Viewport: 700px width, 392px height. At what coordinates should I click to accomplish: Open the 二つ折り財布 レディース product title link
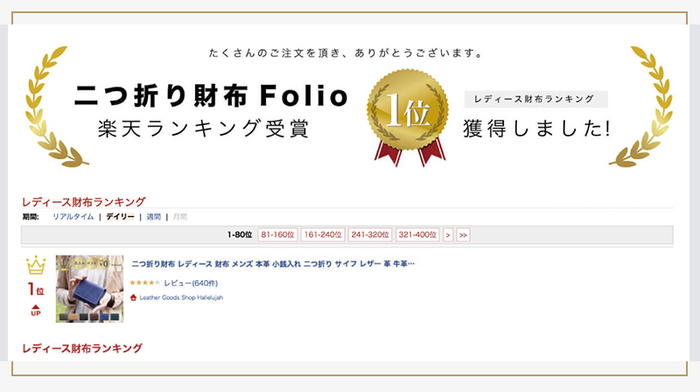tap(273, 264)
